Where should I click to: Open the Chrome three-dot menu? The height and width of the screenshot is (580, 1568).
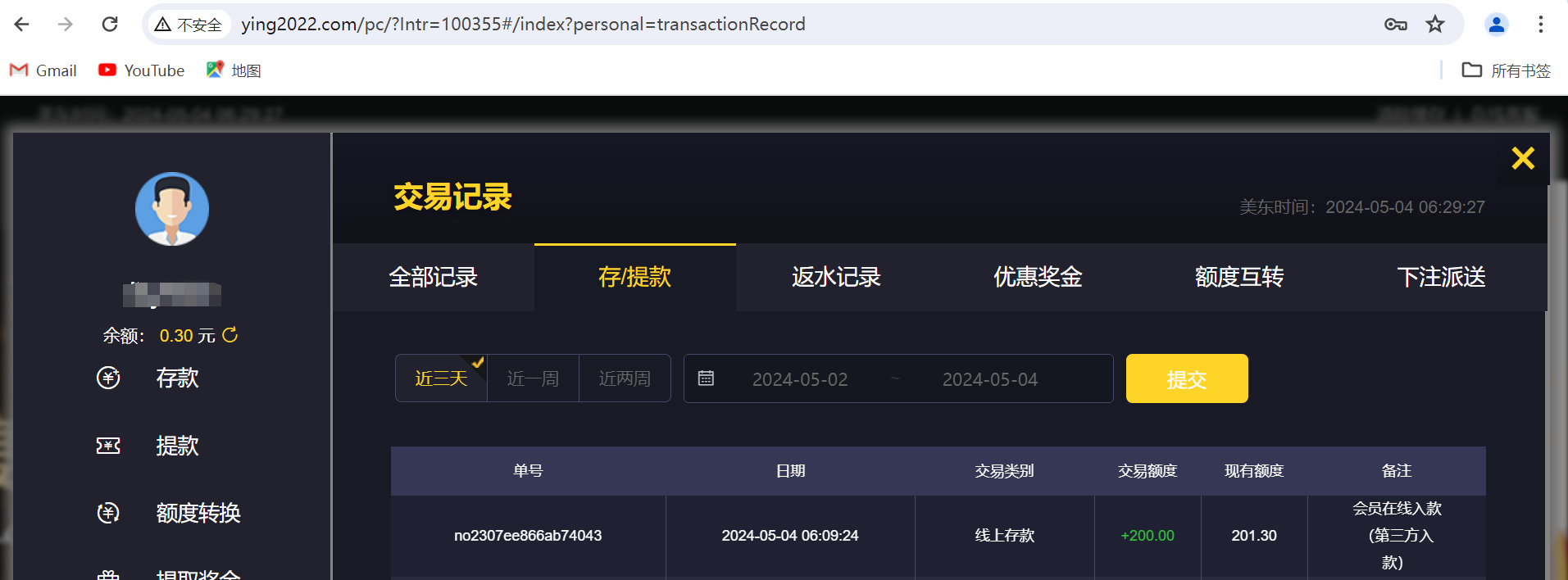point(1541,25)
